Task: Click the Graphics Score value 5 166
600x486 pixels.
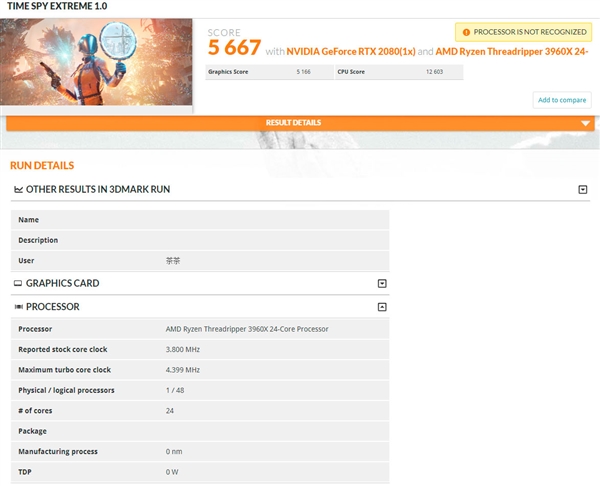Action: pos(303,72)
